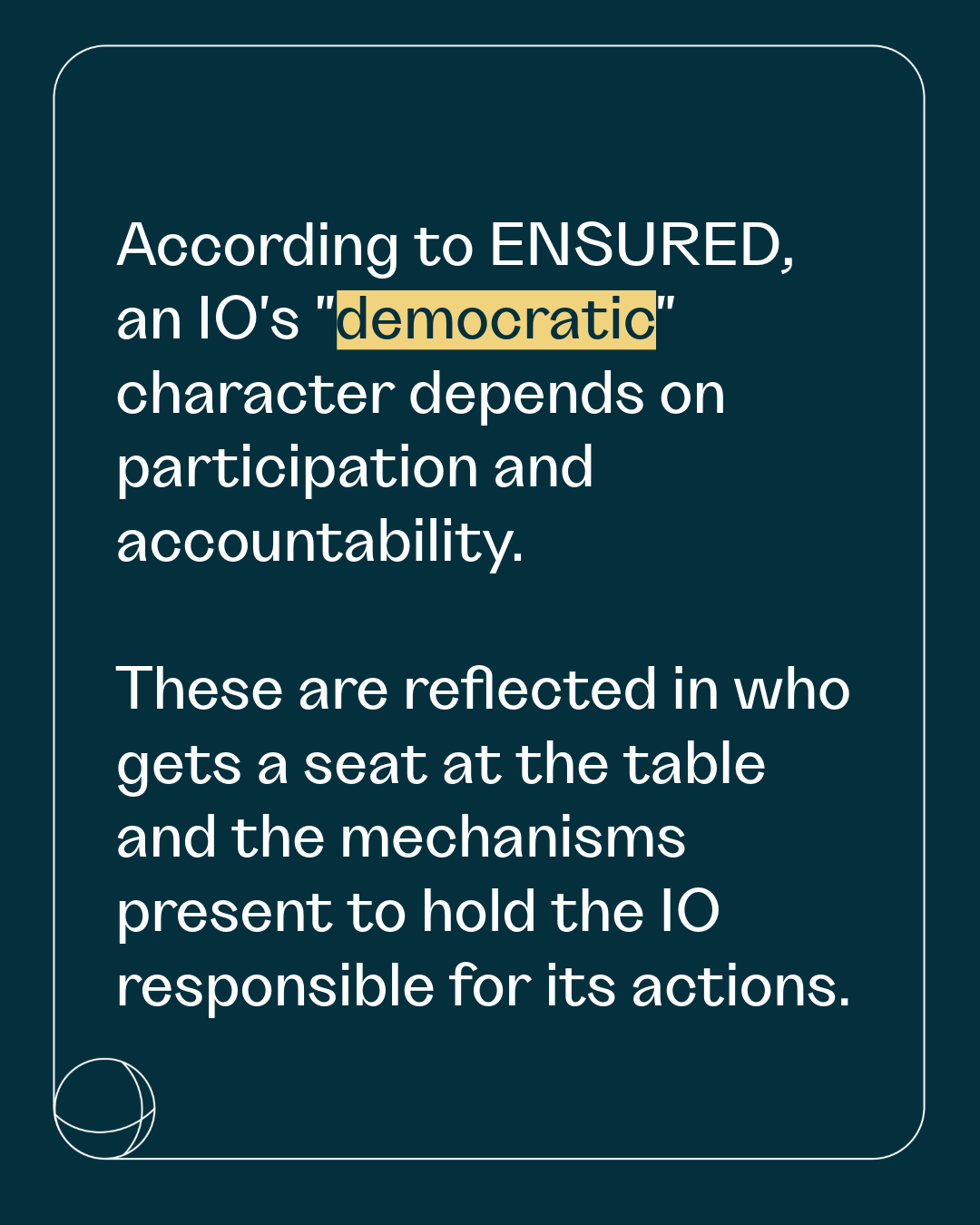Click the globe logo icon
The height and width of the screenshot is (1225, 980).
pos(103,1108)
